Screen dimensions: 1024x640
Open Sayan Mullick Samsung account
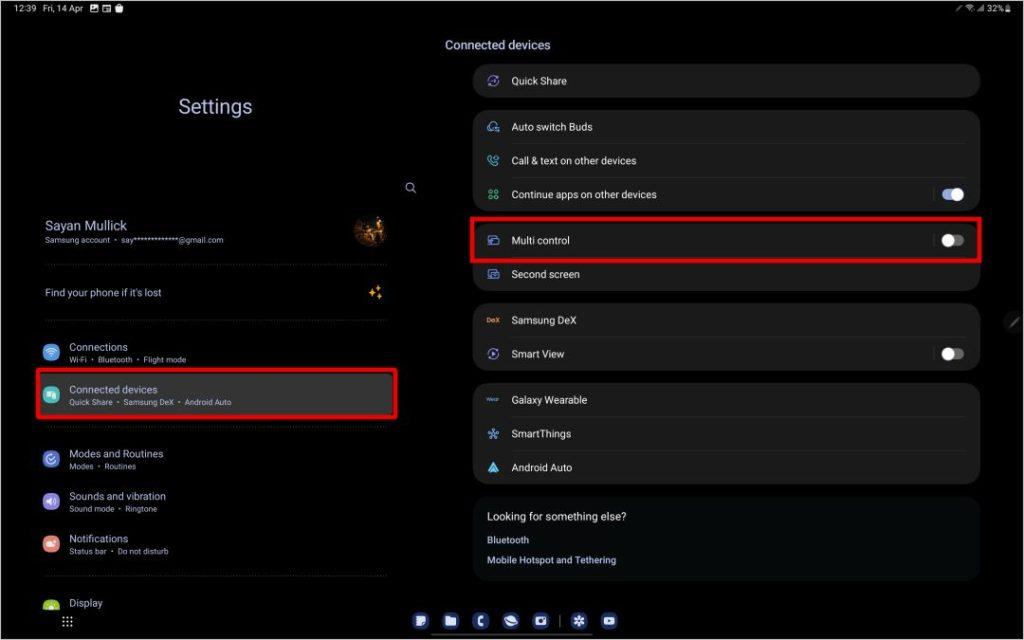(x=216, y=232)
